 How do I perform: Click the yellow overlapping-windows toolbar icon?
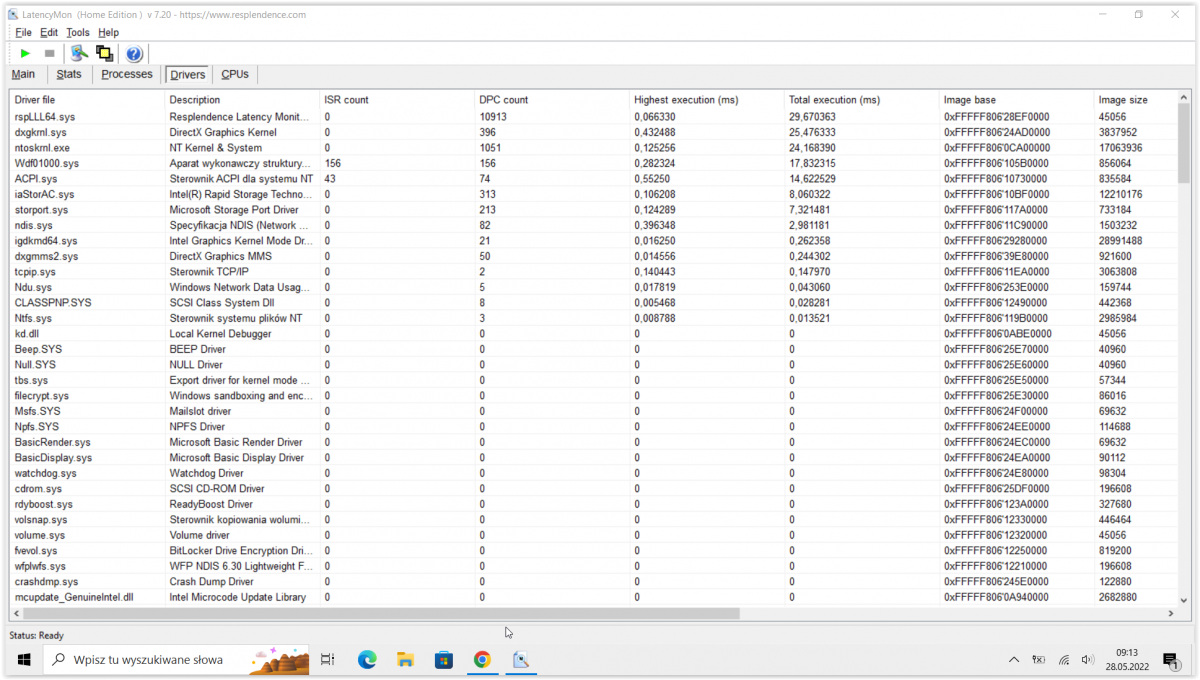coord(104,53)
